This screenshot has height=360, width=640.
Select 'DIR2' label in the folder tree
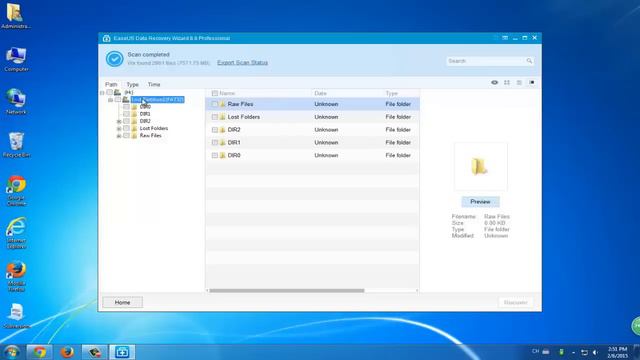(145, 121)
